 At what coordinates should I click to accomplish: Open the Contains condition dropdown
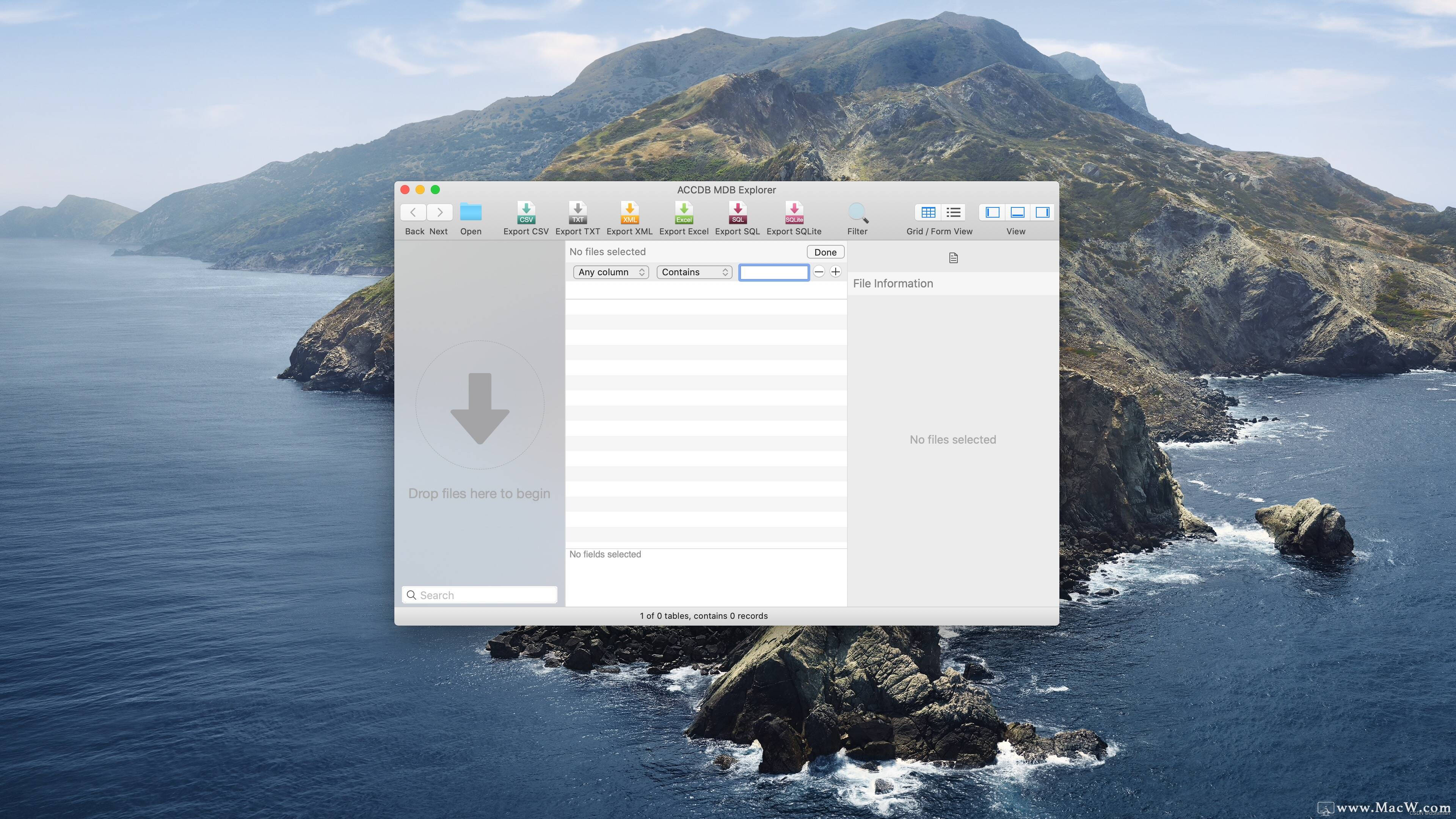pyautogui.click(x=693, y=272)
